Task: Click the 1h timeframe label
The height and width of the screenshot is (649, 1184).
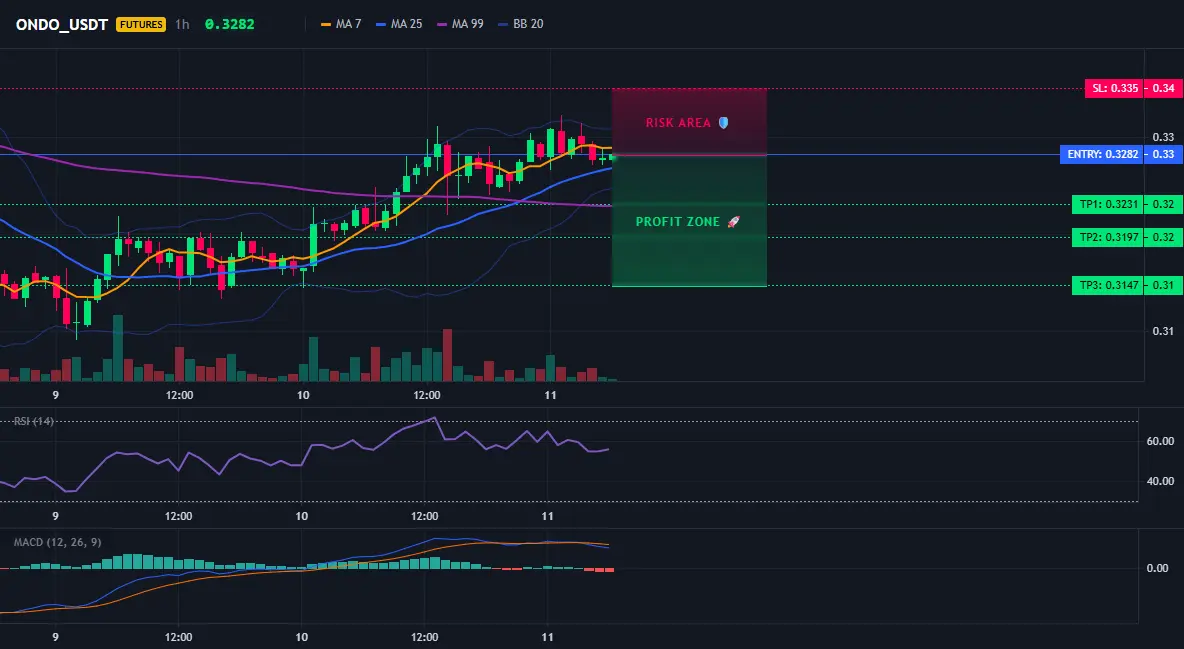Action: (182, 24)
